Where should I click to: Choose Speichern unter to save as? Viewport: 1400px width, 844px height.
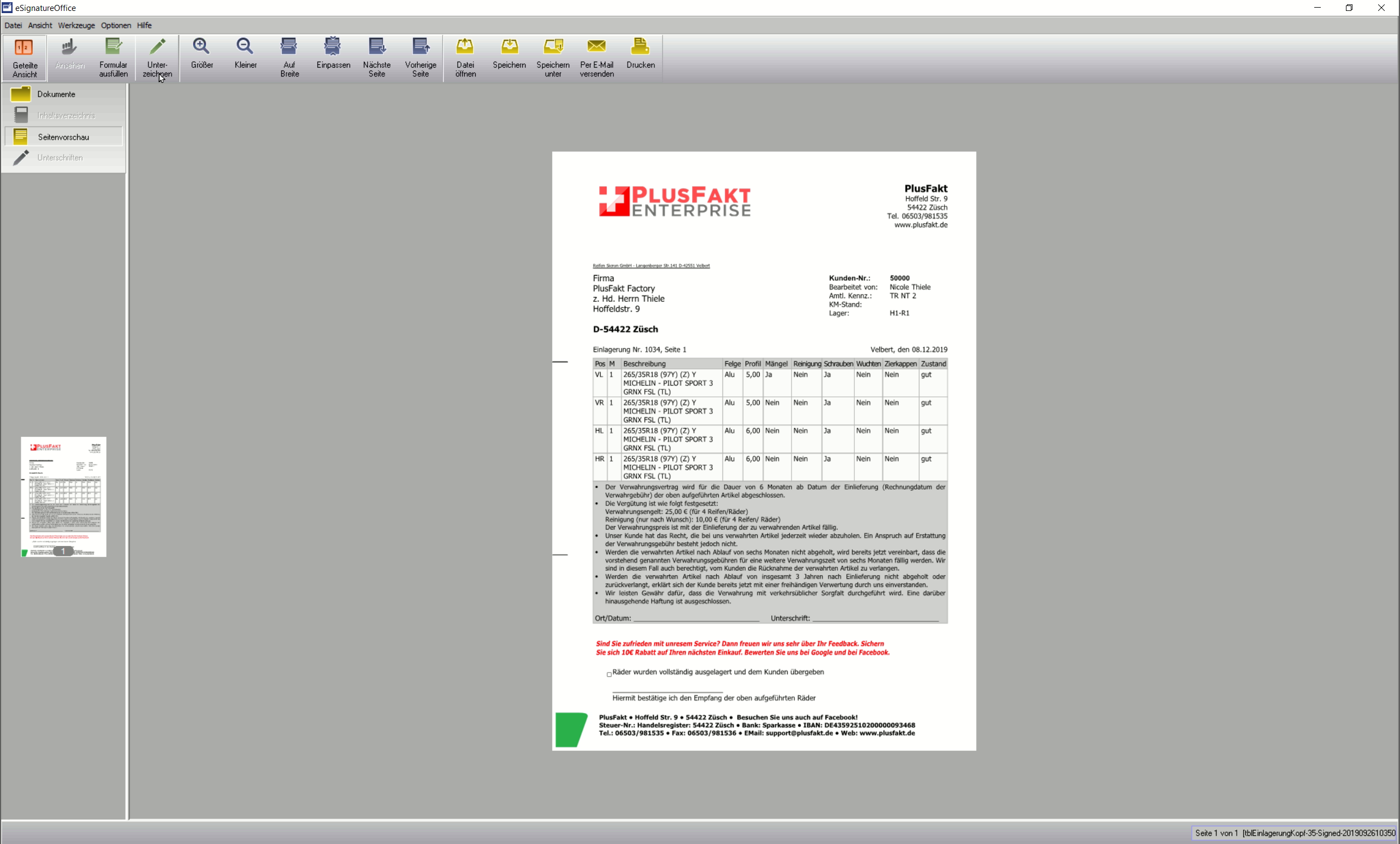tap(553, 58)
